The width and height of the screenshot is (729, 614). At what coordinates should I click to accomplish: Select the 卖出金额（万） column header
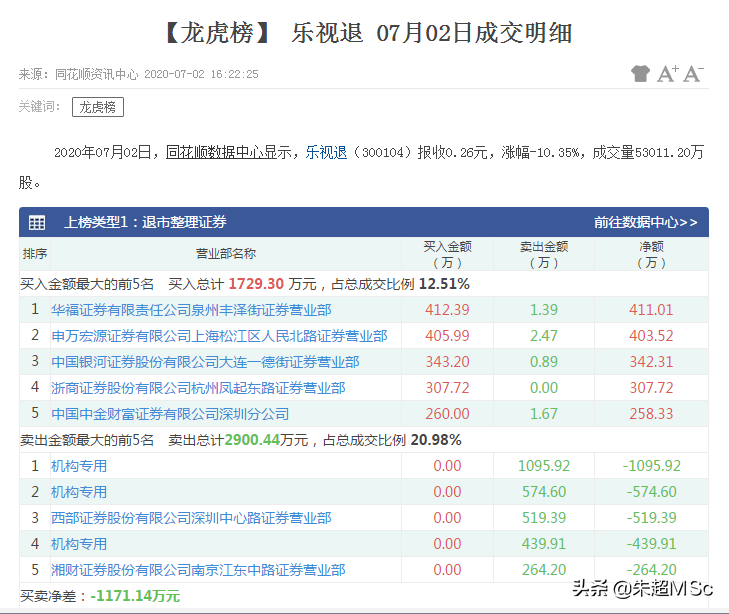[x=544, y=254]
